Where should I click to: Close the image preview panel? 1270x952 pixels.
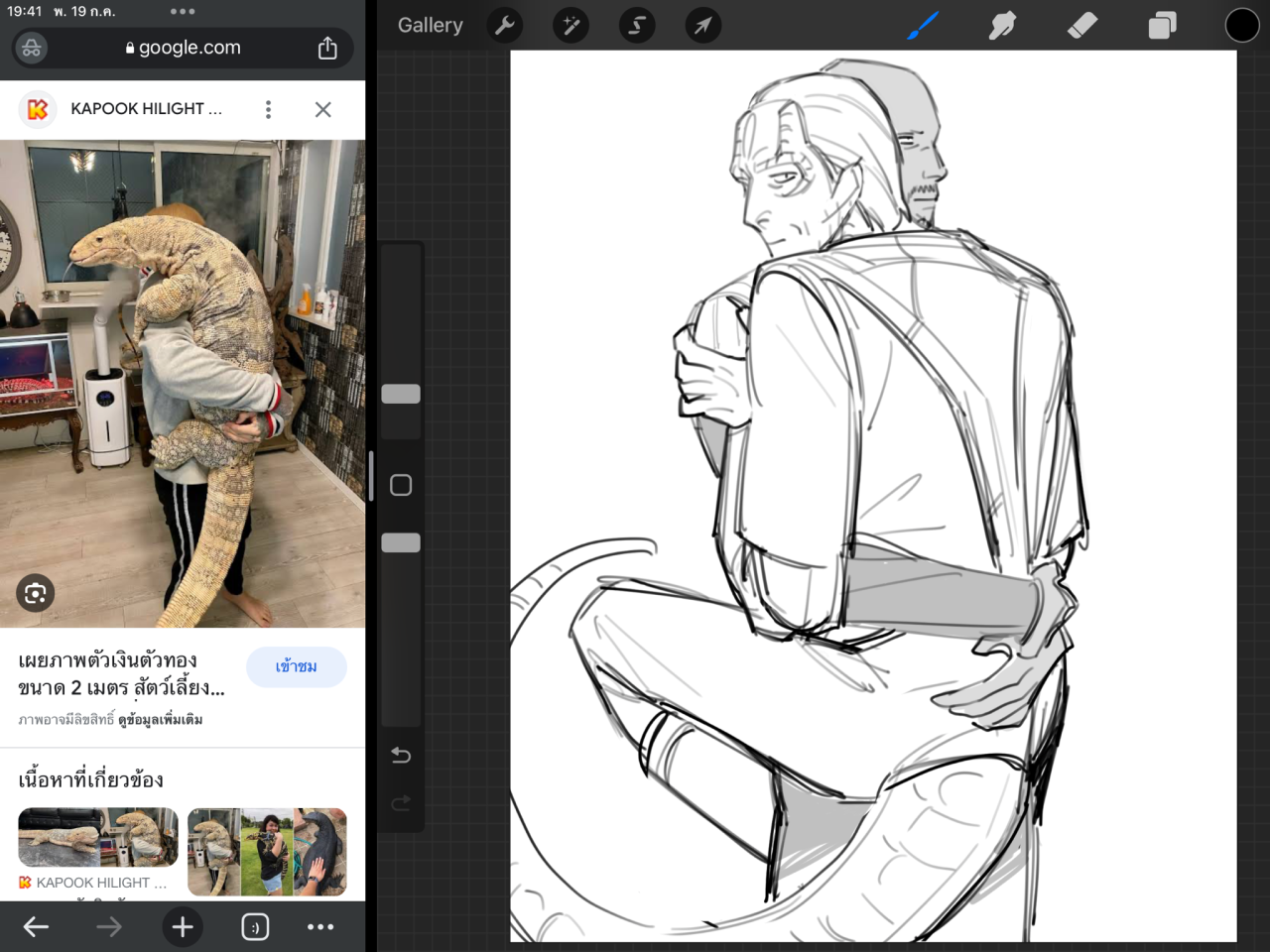(322, 109)
